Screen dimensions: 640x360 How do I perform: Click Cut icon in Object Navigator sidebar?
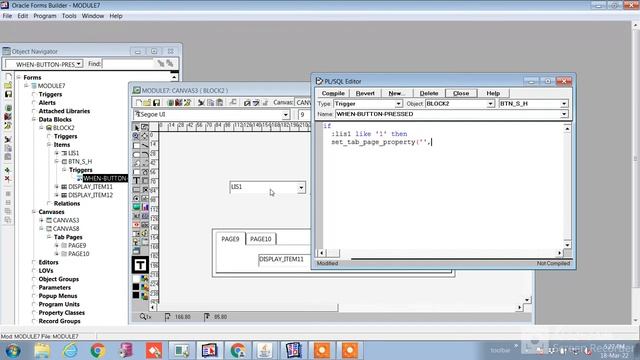[x=8, y=140]
